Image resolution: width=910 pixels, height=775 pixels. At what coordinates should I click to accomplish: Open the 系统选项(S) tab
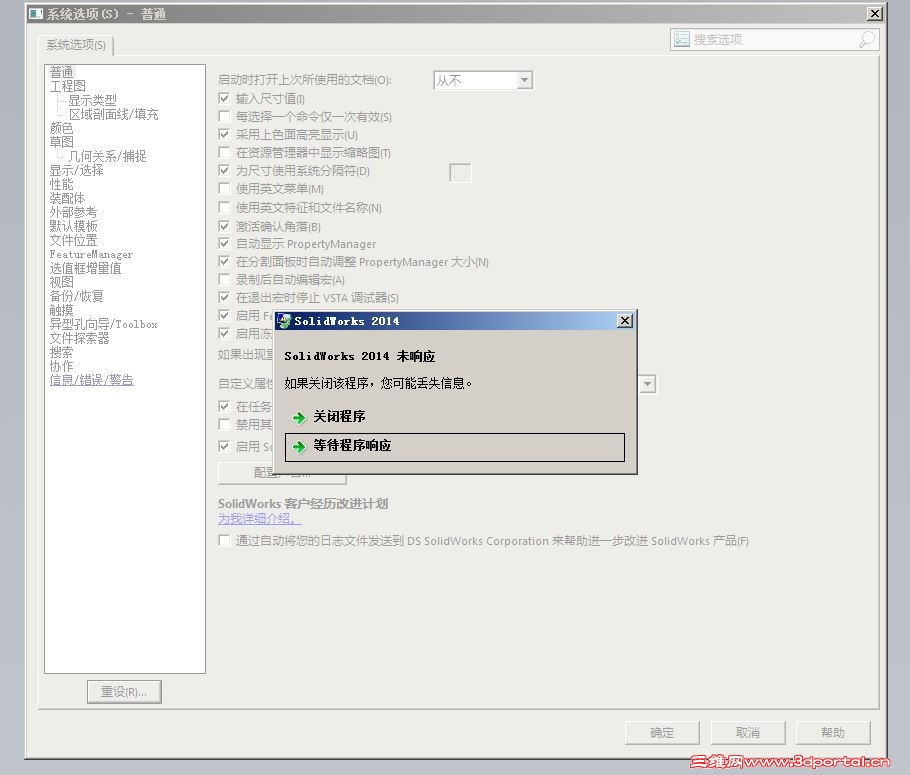tap(76, 45)
